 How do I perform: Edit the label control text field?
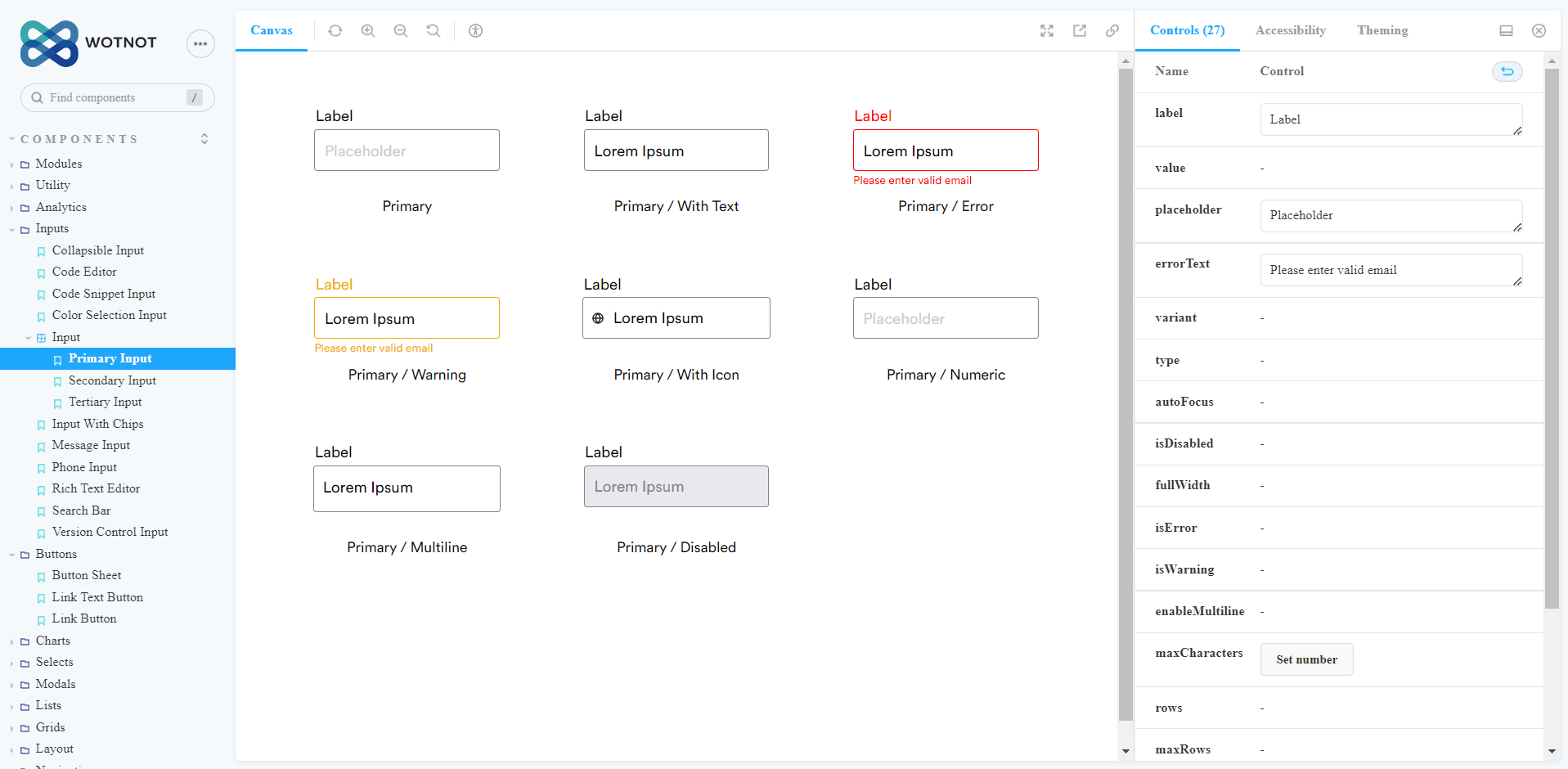pos(1391,119)
